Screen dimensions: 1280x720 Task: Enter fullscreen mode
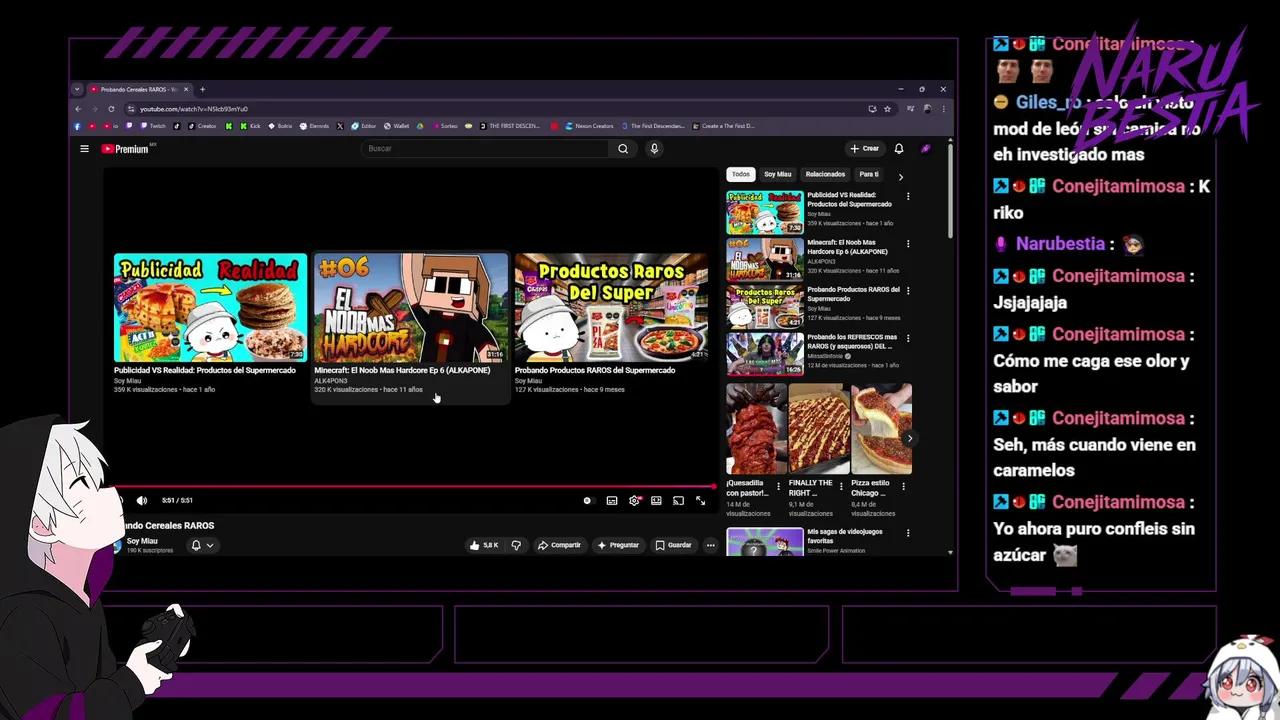pyautogui.click(x=700, y=500)
